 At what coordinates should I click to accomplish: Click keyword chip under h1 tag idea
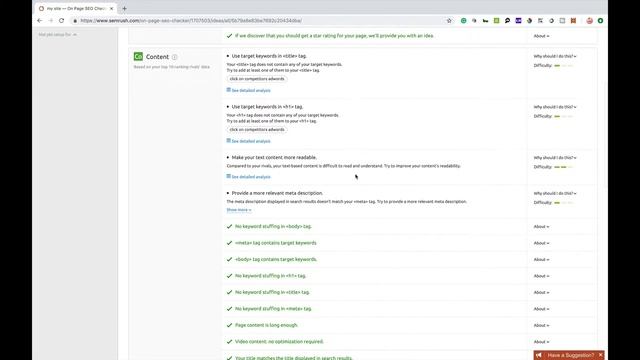click(x=257, y=129)
